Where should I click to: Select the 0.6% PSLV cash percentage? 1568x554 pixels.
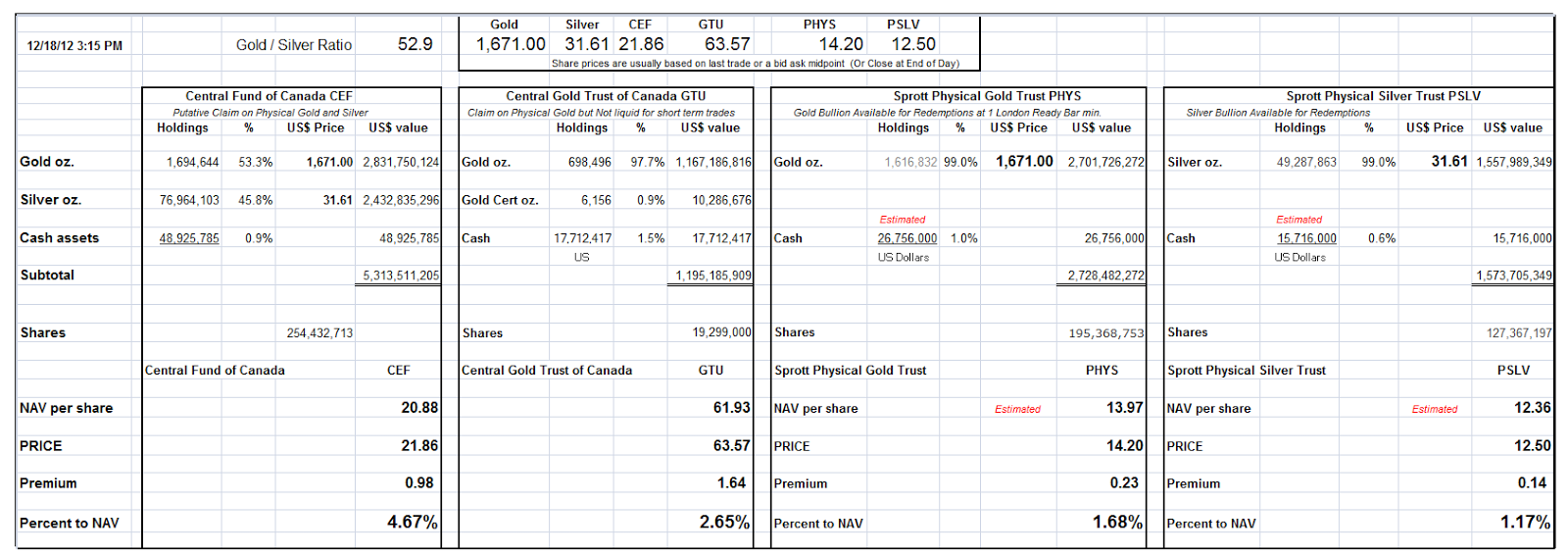(x=1382, y=238)
